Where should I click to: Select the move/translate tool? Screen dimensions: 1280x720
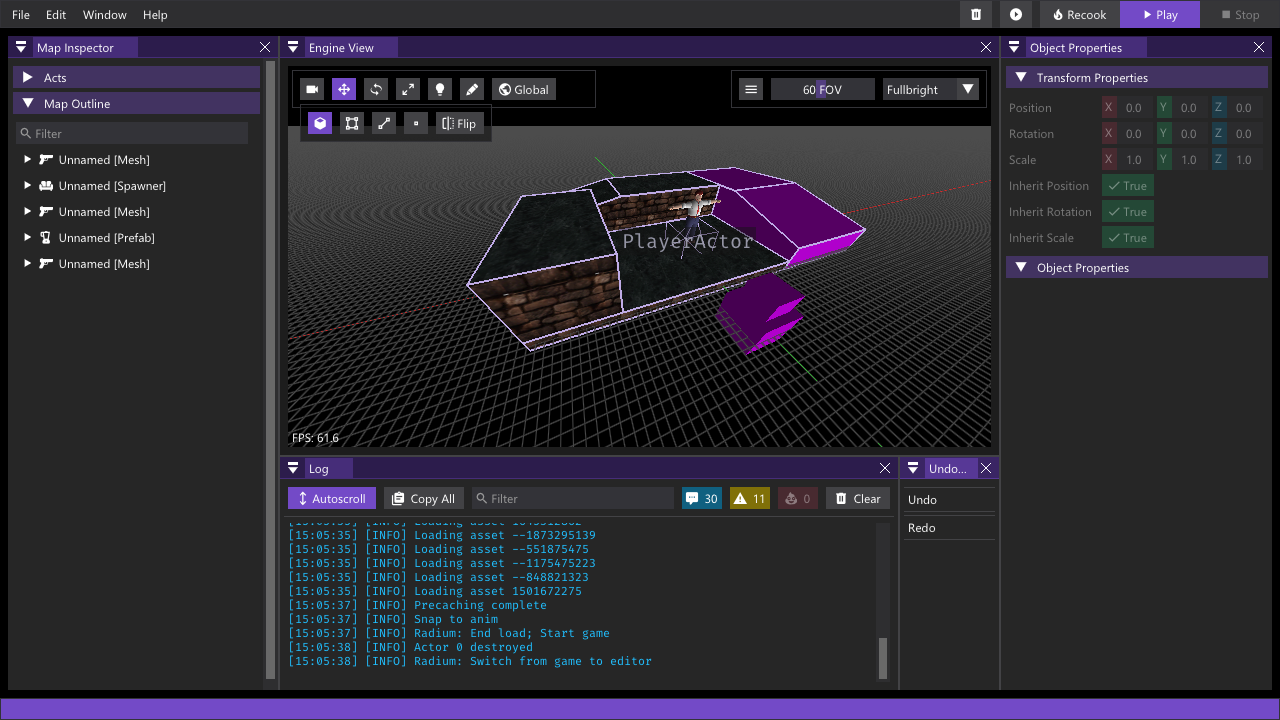point(344,89)
